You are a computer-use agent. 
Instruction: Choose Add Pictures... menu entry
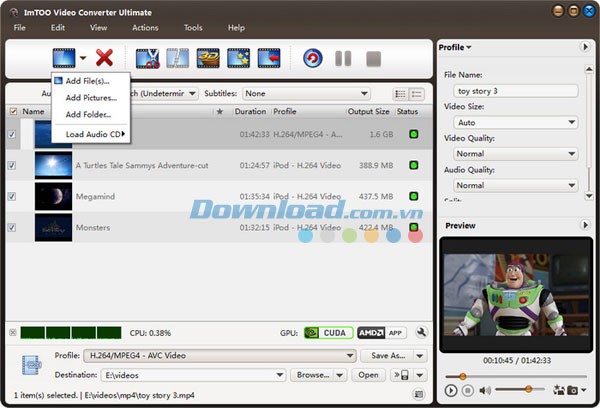[x=91, y=98]
